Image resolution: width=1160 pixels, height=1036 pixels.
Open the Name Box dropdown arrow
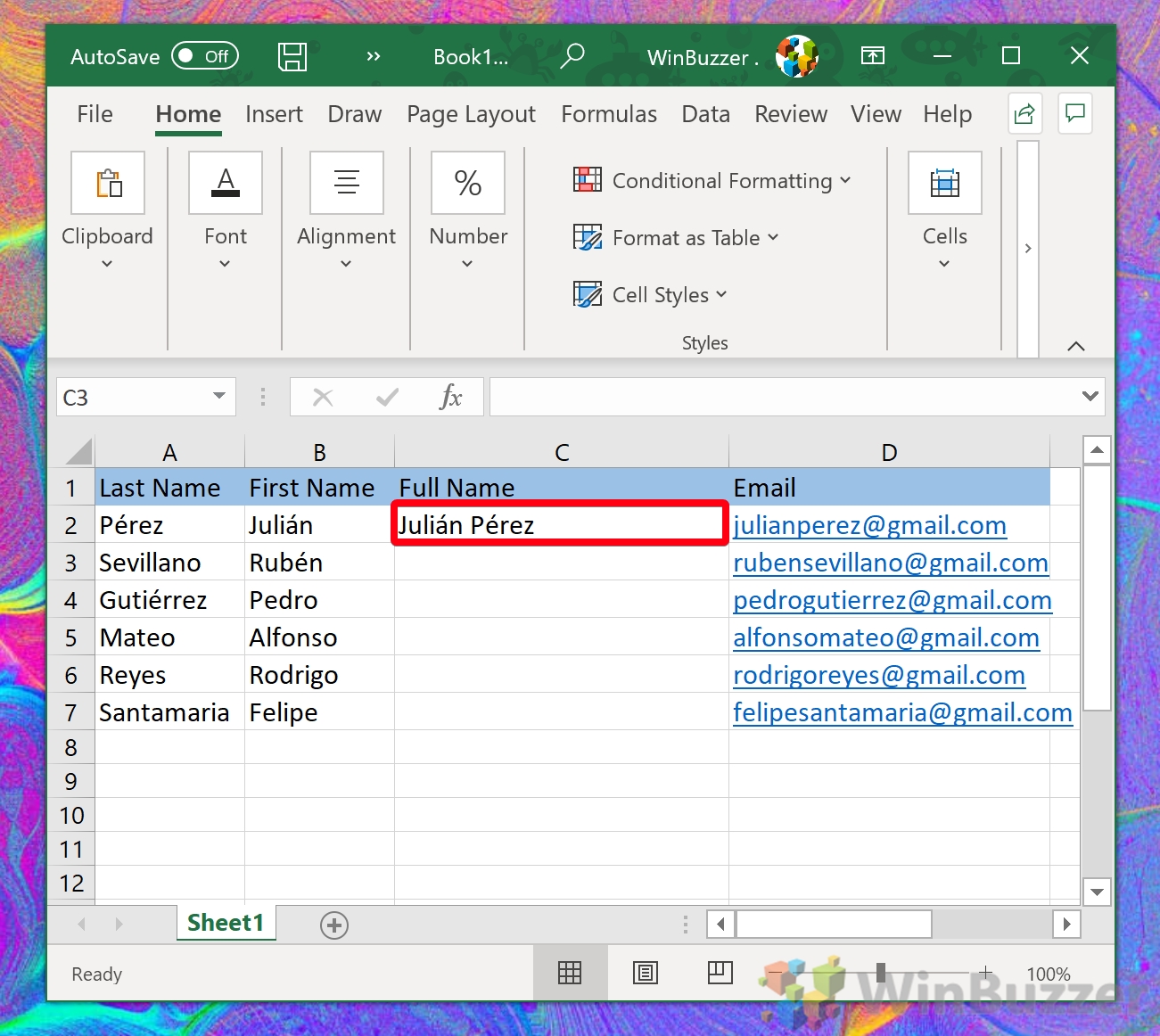coord(218,396)
